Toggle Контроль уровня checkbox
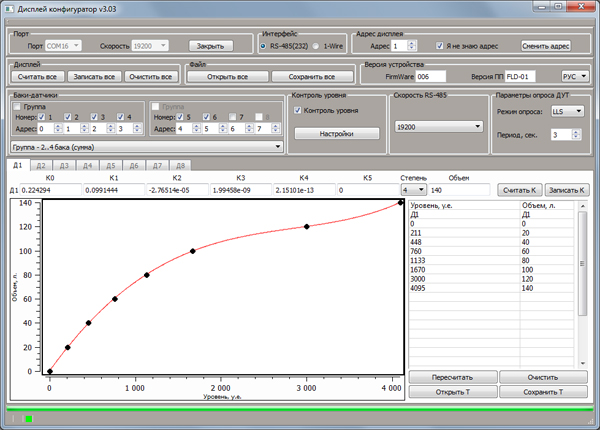 [297, 110]
